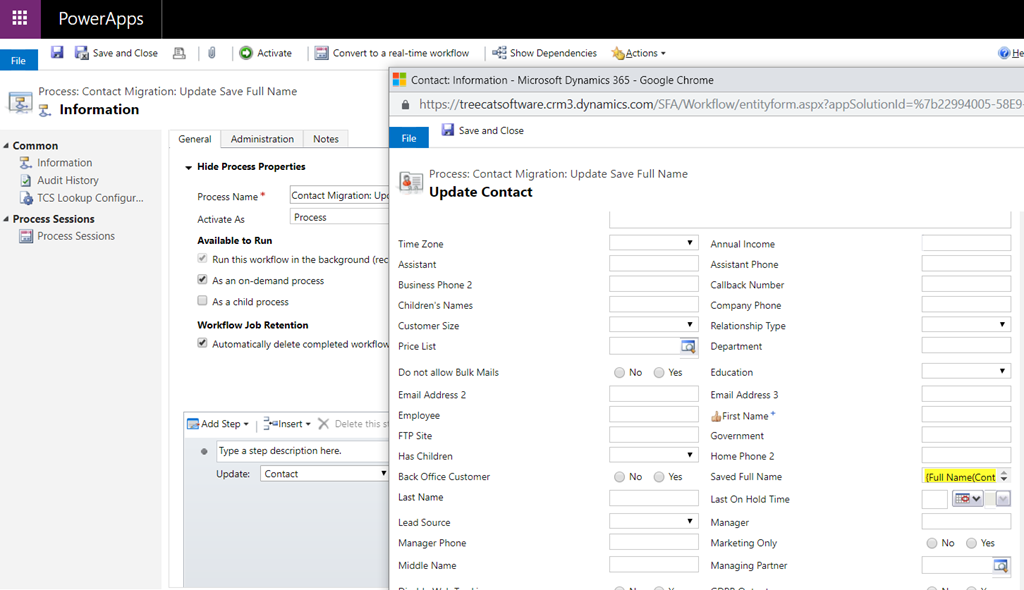Switch to the Administration tab

262,139
